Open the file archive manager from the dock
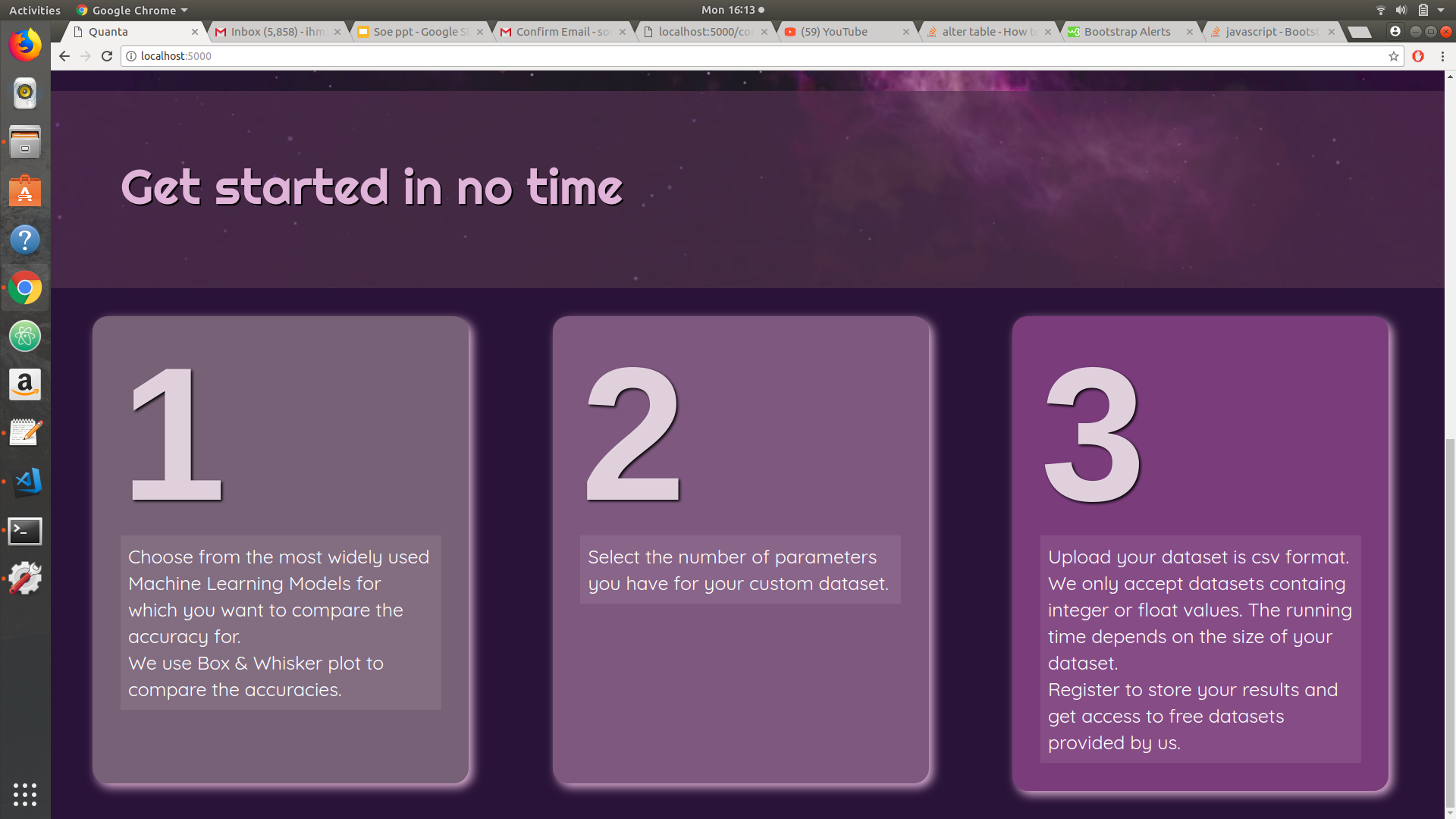The image size is (1456, 819). coord(25,143)
